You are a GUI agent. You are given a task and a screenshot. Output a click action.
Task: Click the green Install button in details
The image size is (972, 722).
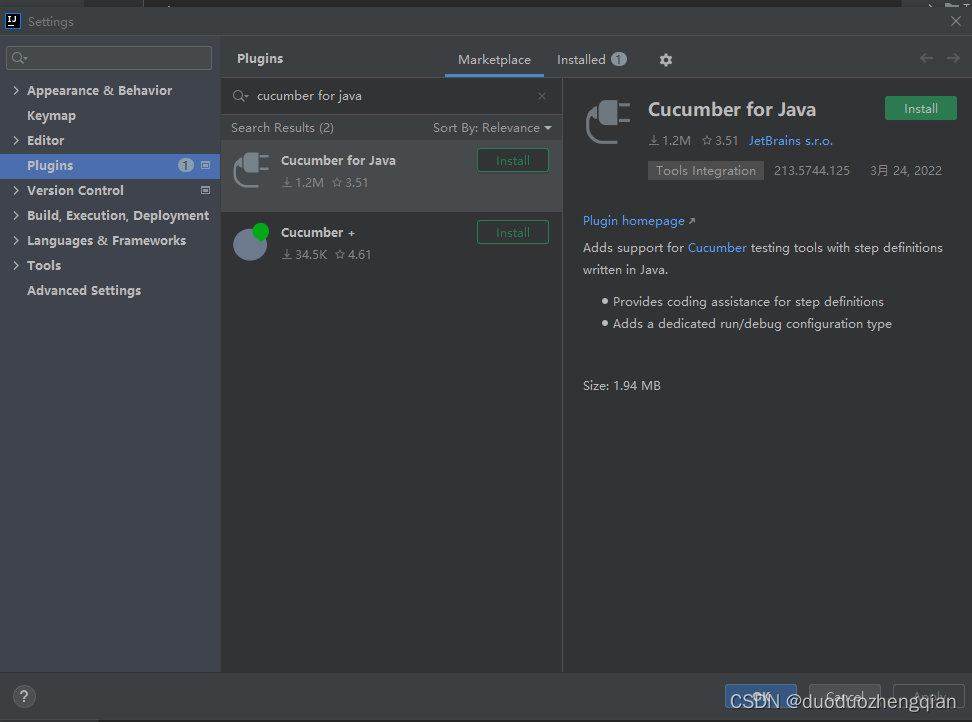[921, 108]
